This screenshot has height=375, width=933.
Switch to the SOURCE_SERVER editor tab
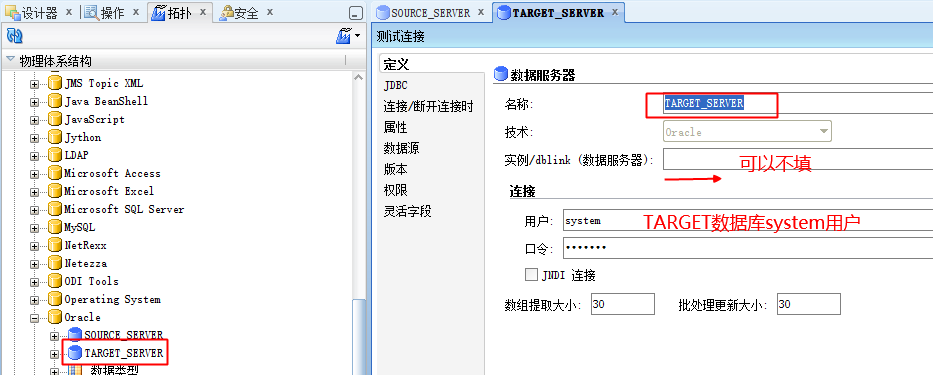click(x=431, y=12)
